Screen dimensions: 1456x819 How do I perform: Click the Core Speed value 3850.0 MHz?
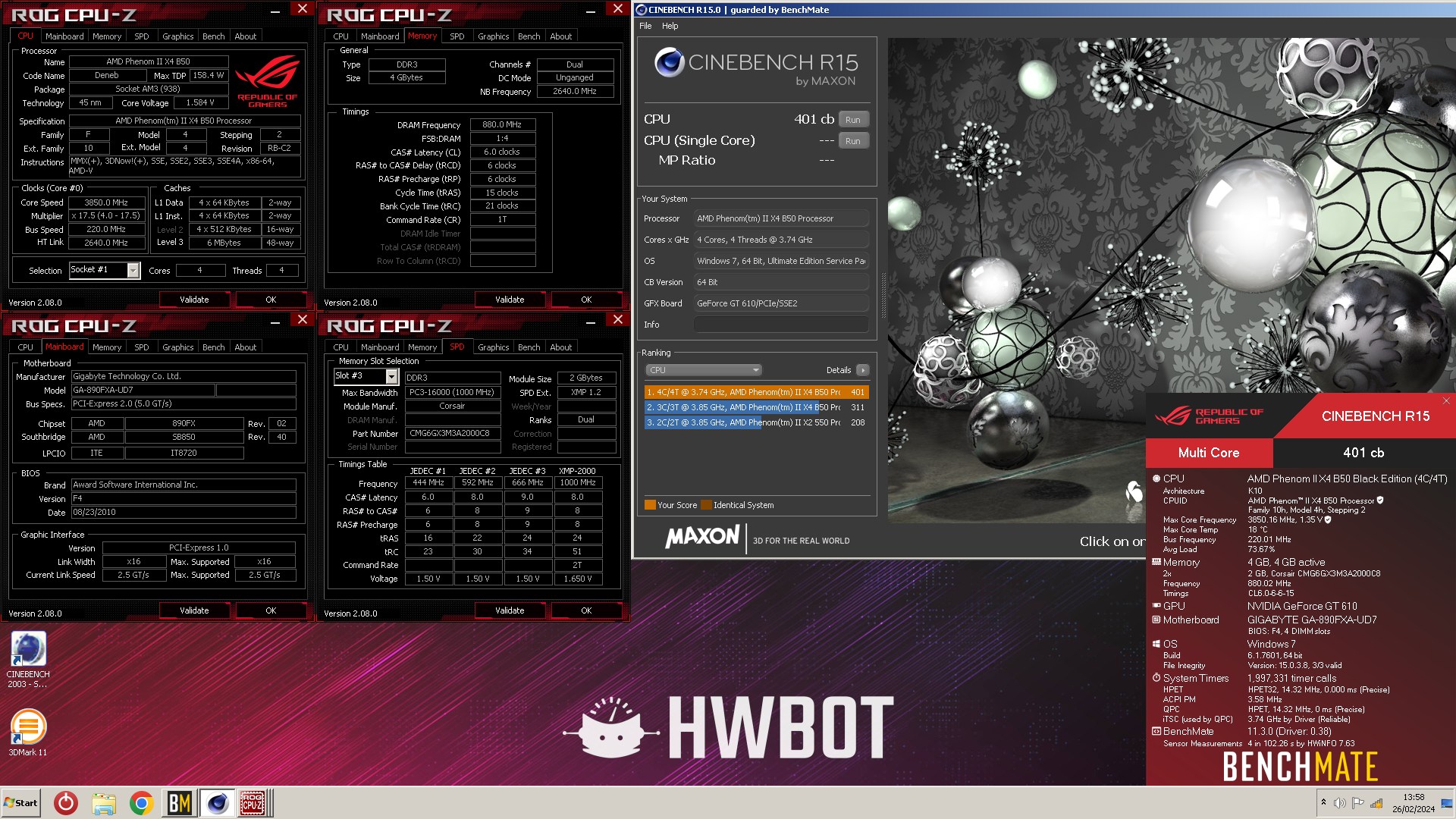pyautogui.click(x=106, y=202)
